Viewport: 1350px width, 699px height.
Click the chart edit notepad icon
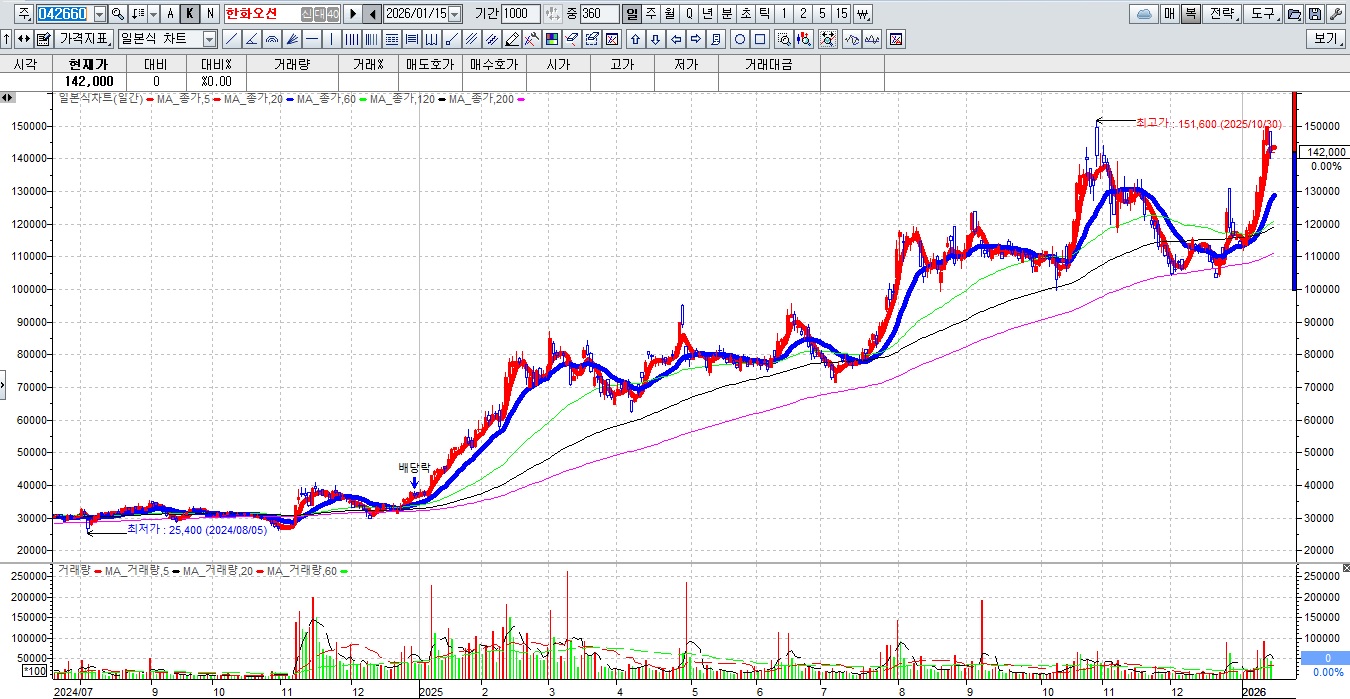pos(43,39)
